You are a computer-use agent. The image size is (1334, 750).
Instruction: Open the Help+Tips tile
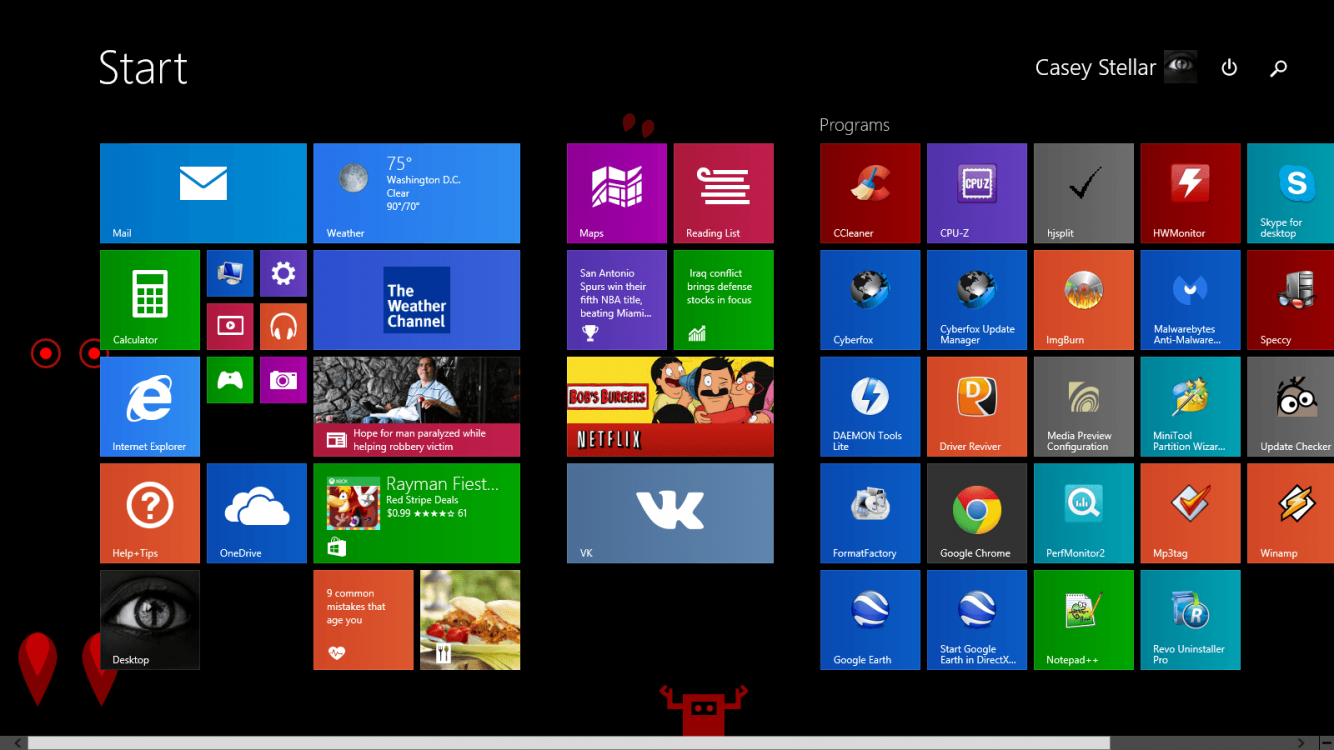click(x=150, y=513)
